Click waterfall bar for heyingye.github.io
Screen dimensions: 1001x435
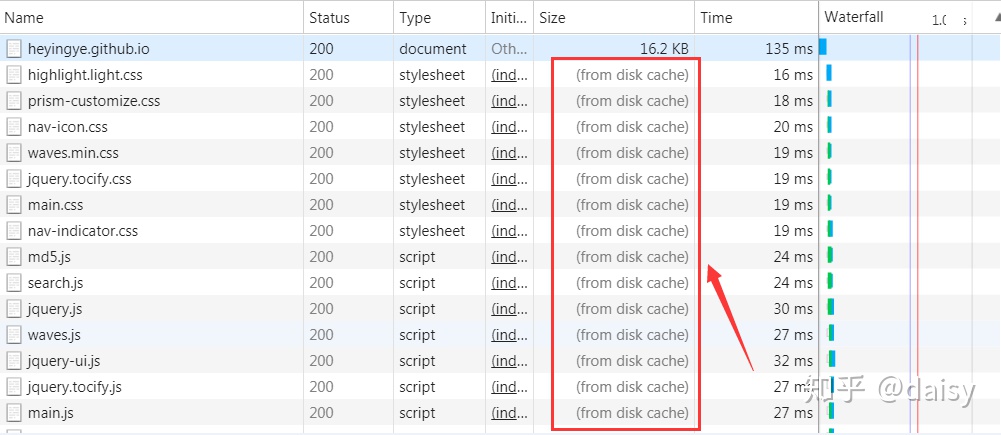coord(823,47)
